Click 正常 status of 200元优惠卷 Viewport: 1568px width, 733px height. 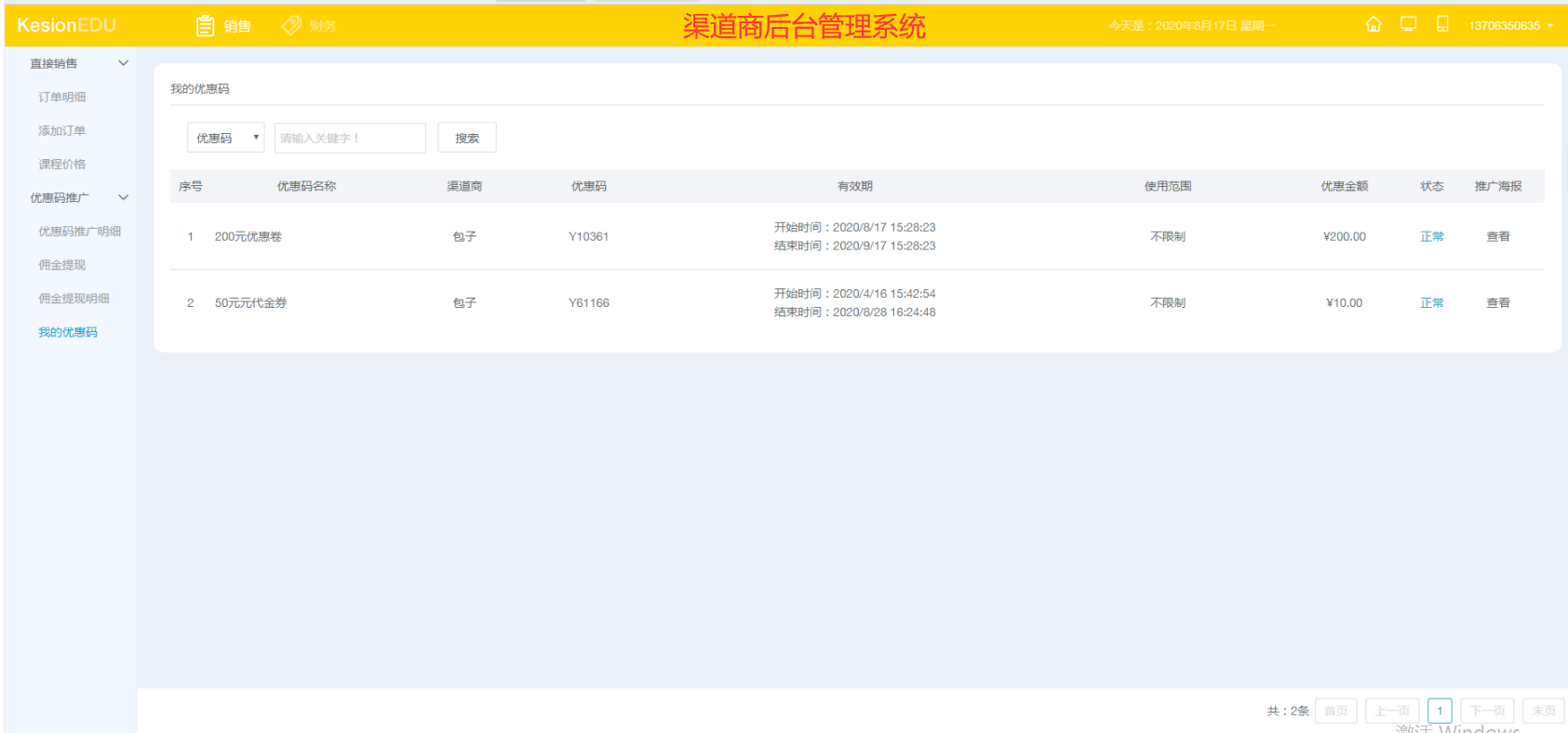[x=1432, y=236]
